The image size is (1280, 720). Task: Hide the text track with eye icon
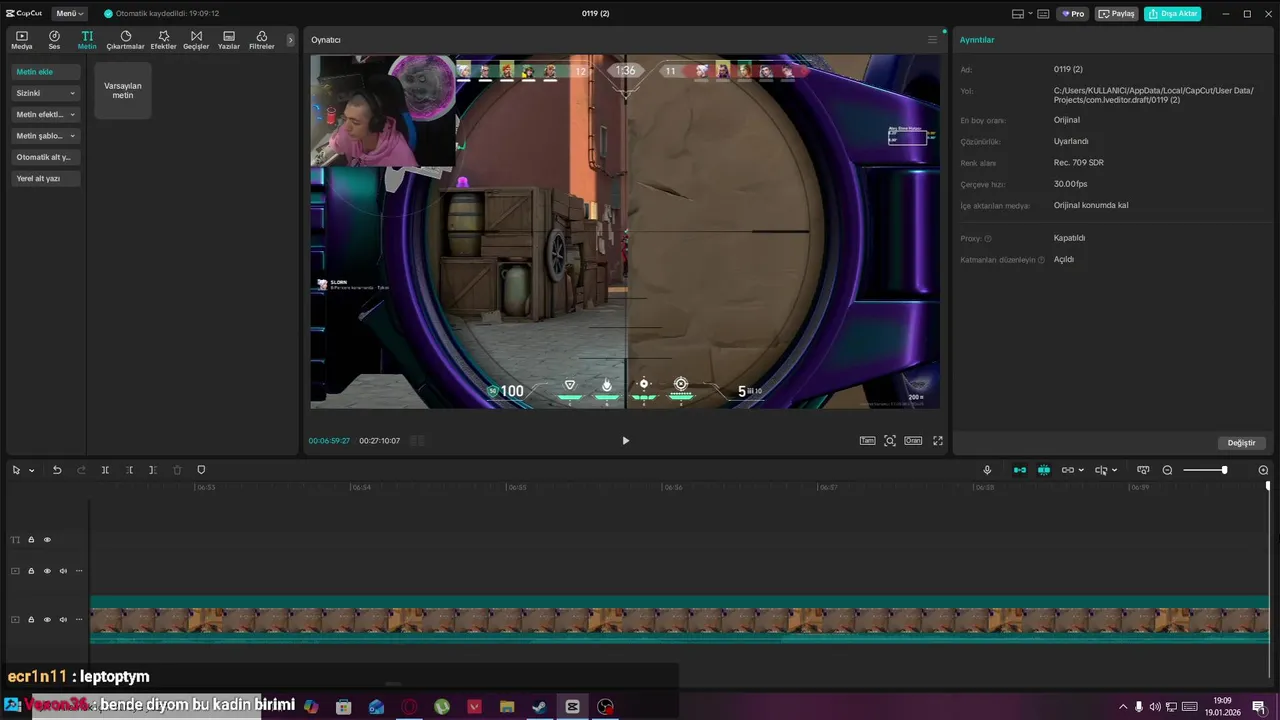(47, 540)
